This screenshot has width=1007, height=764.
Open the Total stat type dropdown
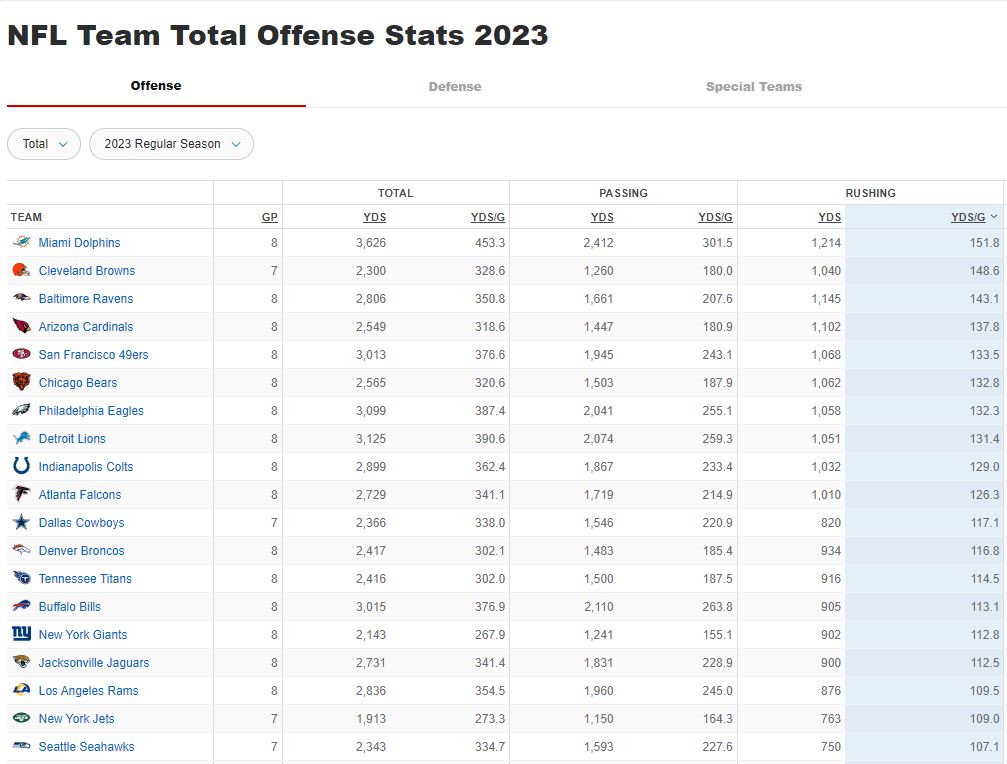click(44, 144)
